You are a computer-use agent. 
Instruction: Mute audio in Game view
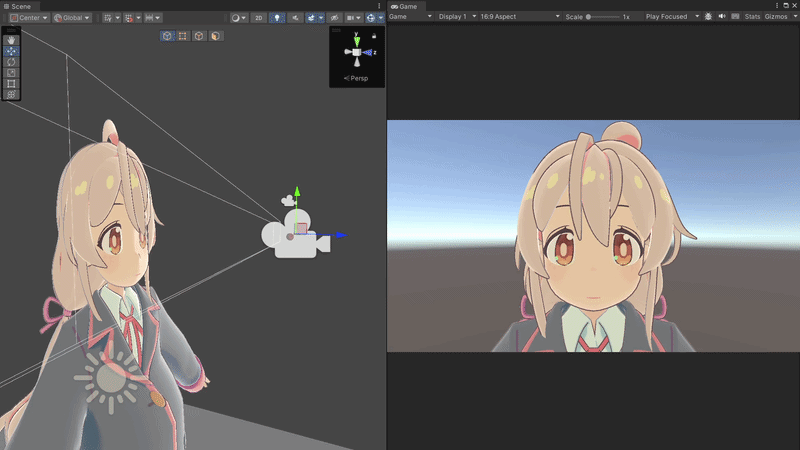pyautogui.click(x=722, y=16)
